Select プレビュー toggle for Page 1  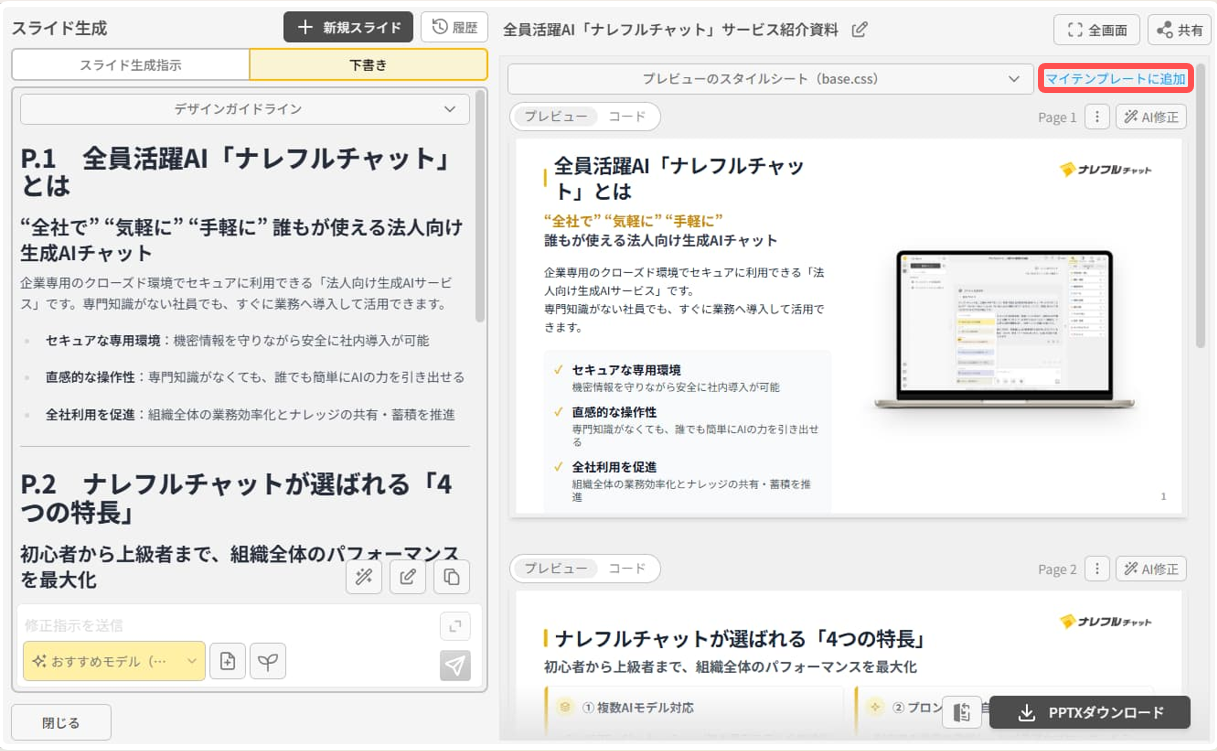click(556, 117)
